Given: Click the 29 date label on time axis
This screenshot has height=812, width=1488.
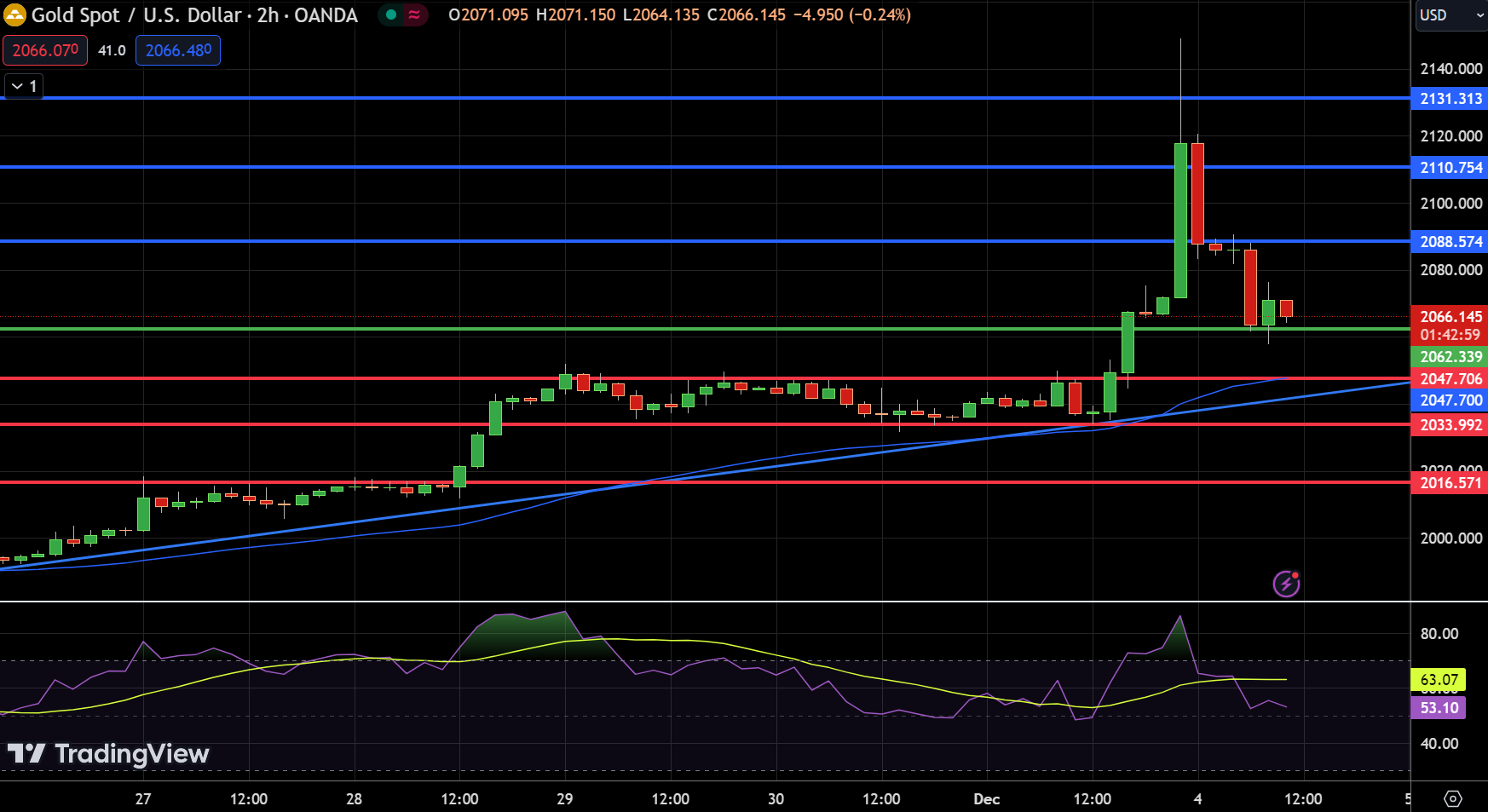Looking at the screenshot, I should 564,799.
